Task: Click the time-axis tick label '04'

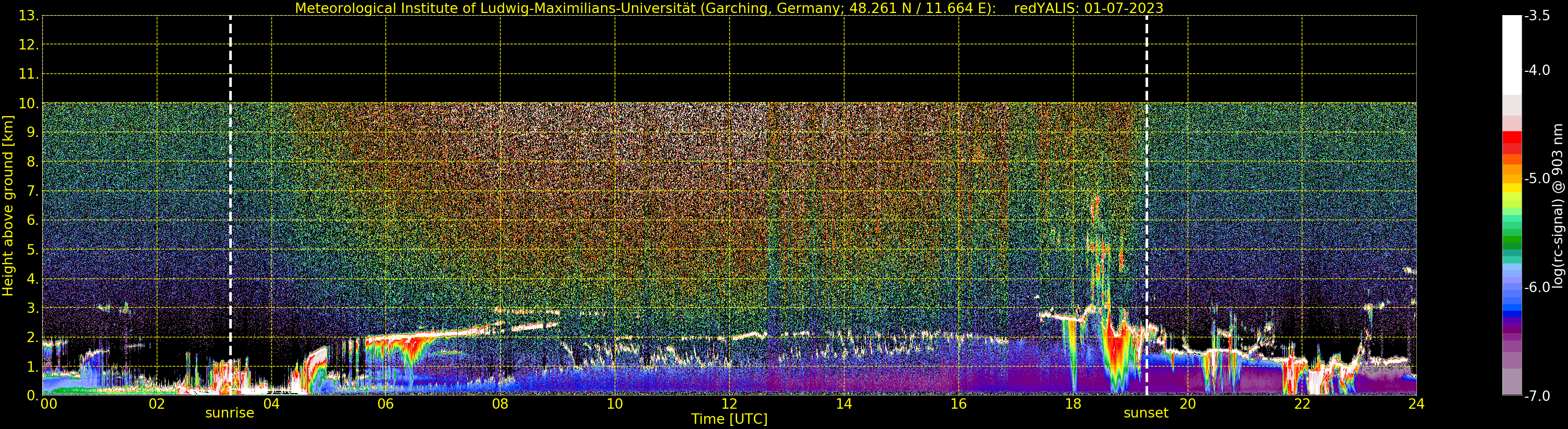Action: click(x=271, y=404)
